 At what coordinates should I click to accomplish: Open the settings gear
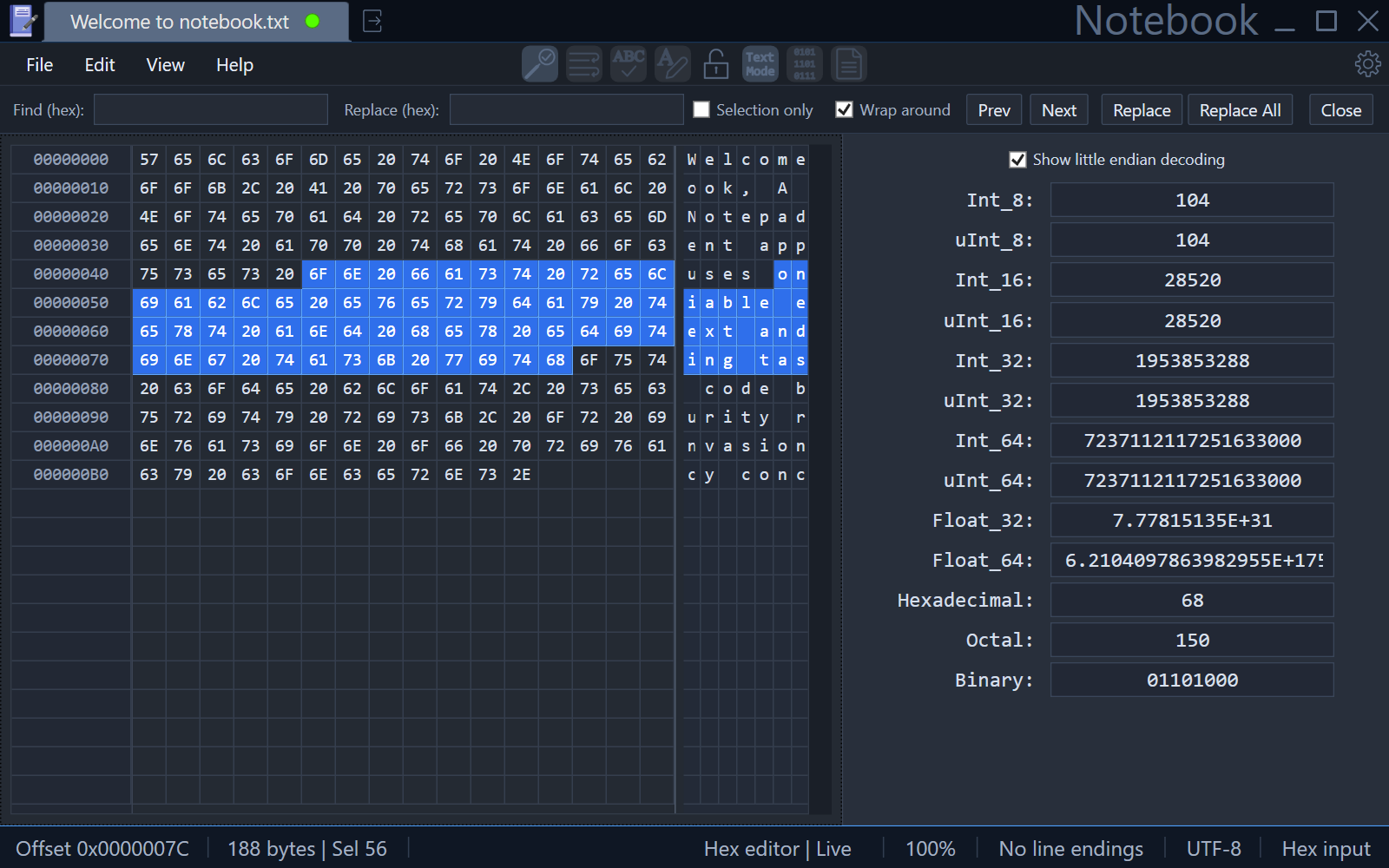[1368, 64]
